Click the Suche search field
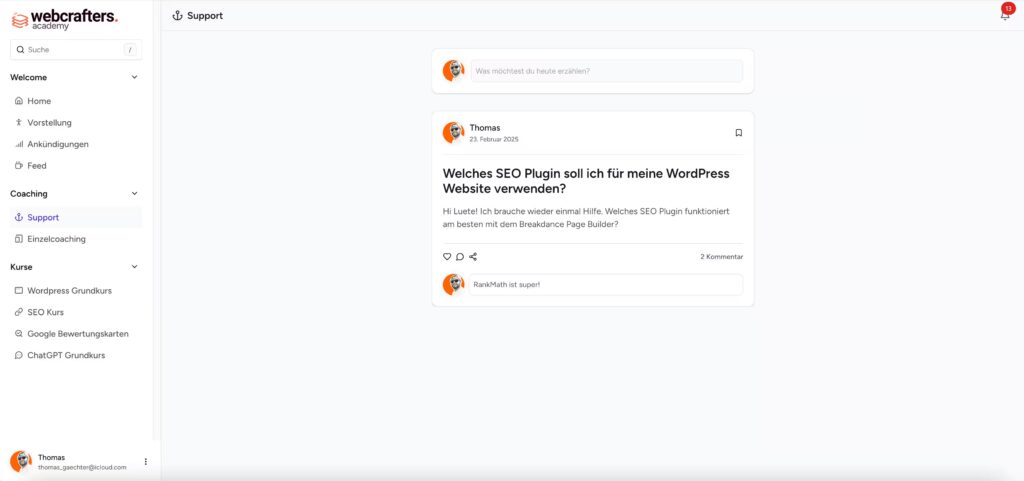This screenshot has height=481, width=1024. pyautogui.click(x=76, y=50)
